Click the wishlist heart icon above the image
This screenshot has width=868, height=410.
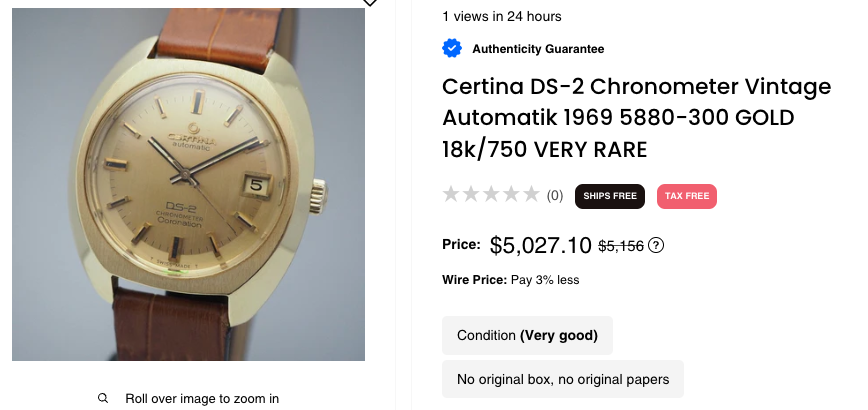(x=370, y=3)
